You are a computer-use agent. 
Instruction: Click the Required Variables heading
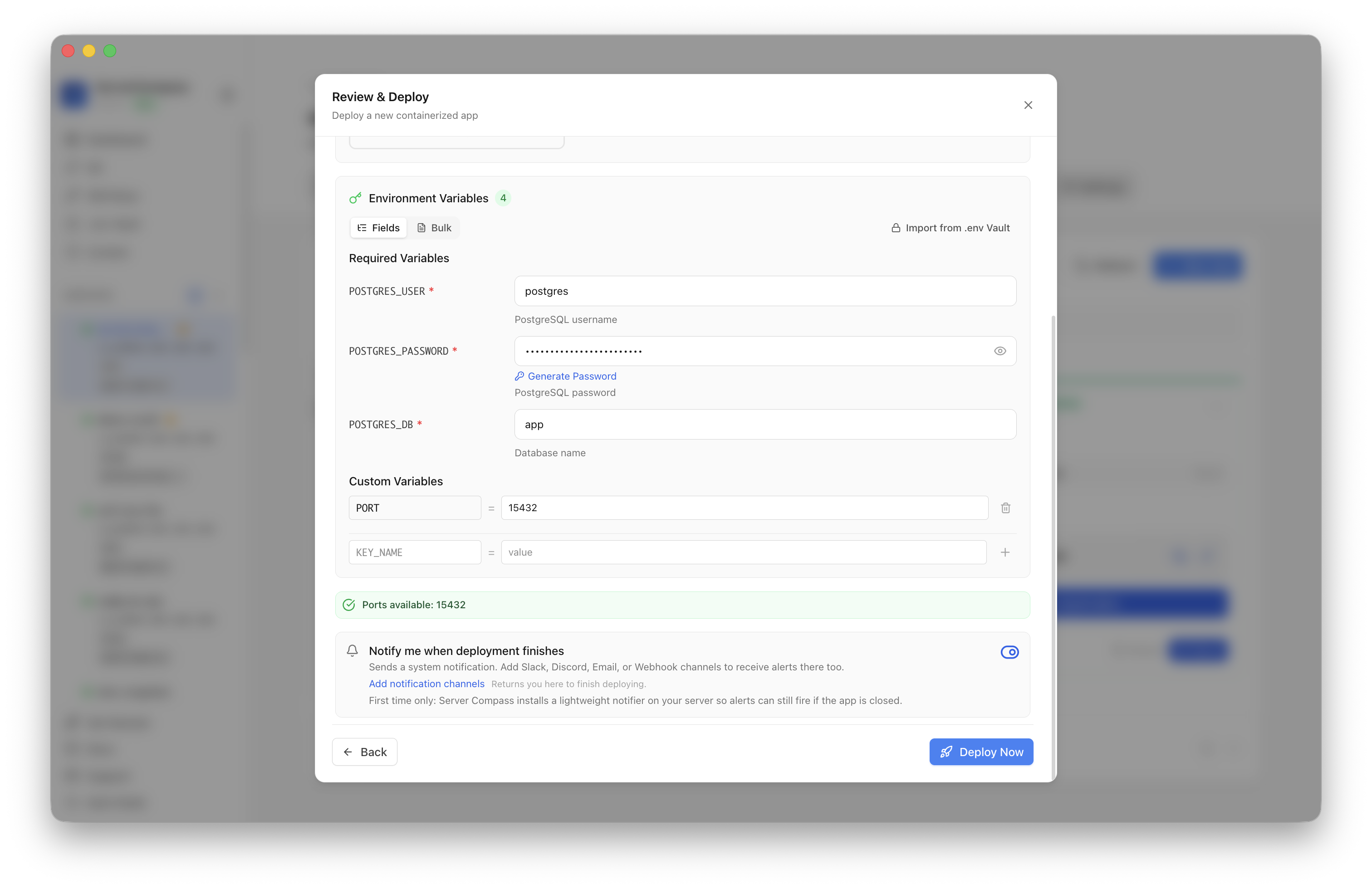point(399,258)
